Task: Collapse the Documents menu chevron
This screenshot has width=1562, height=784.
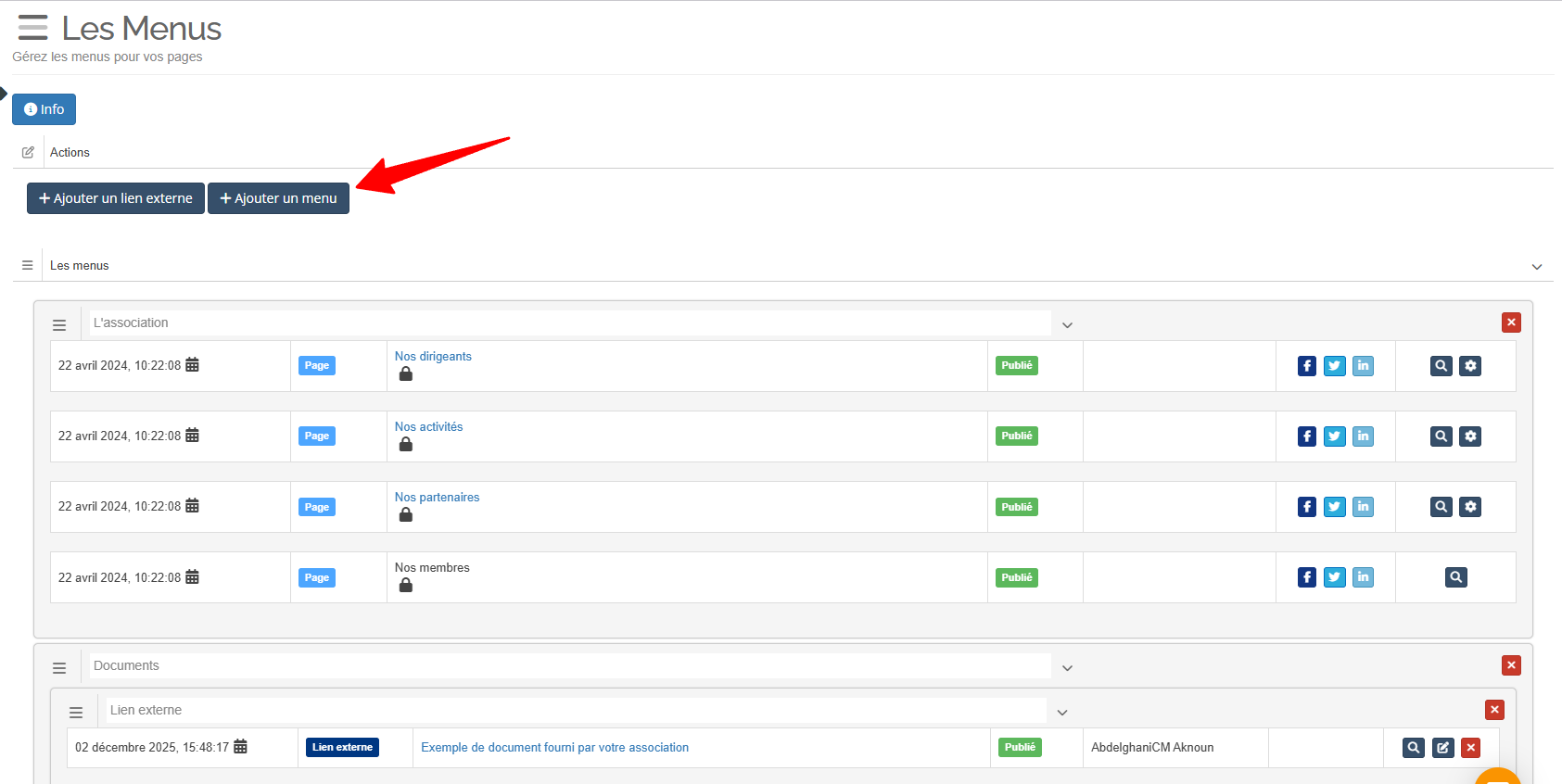Action: (1067, 668)
